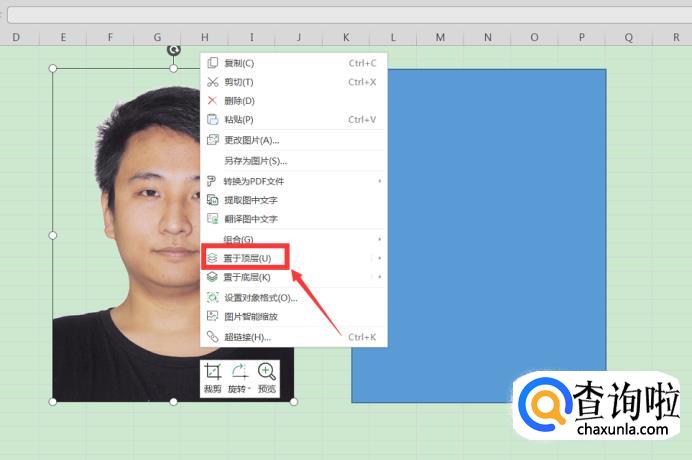This screenshot has width=692, height=460.
Task: Click the clipboard icon beside 粘贴(P)
Action: point(213,120)
